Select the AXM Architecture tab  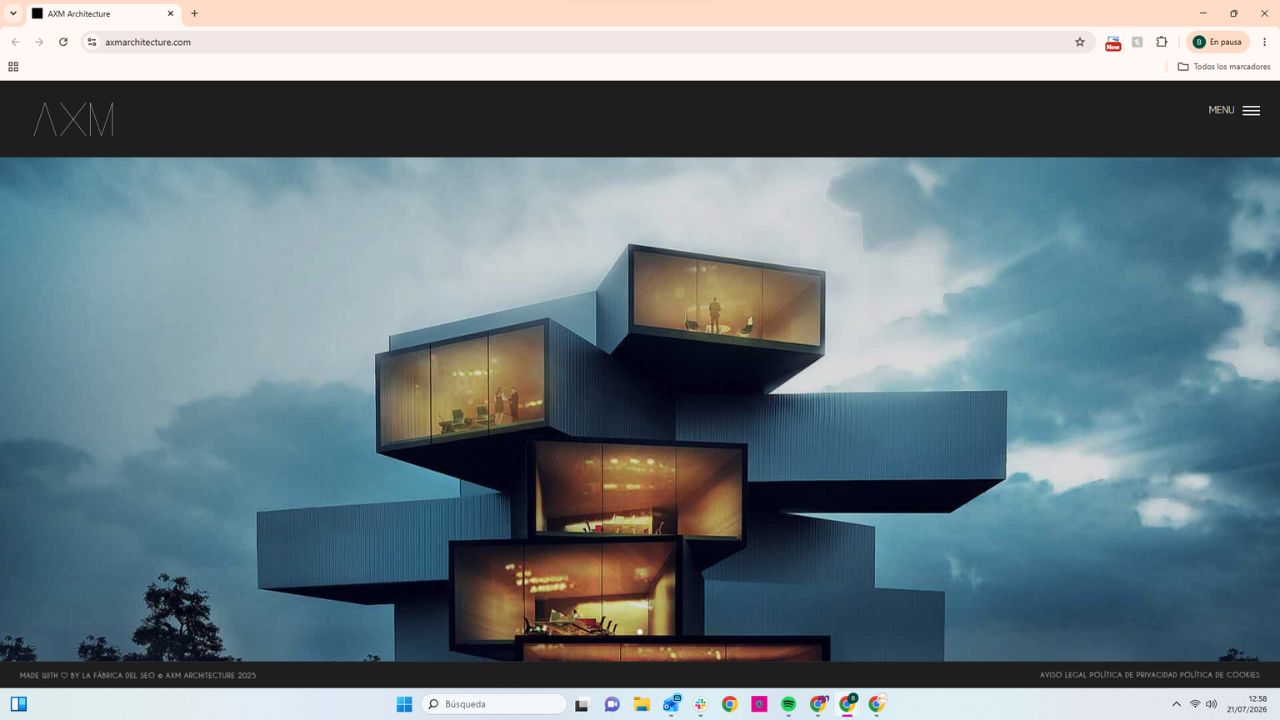[x=102, y=14]
